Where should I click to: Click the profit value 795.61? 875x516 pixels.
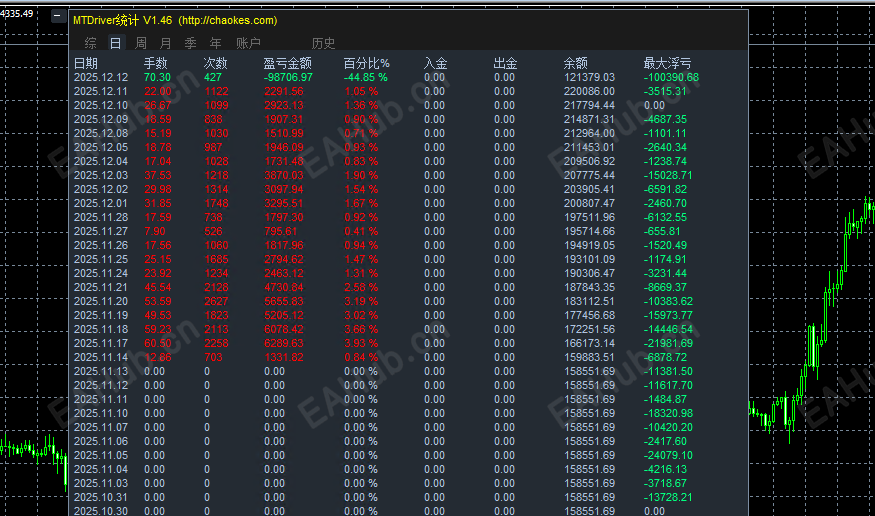[281, 232]
